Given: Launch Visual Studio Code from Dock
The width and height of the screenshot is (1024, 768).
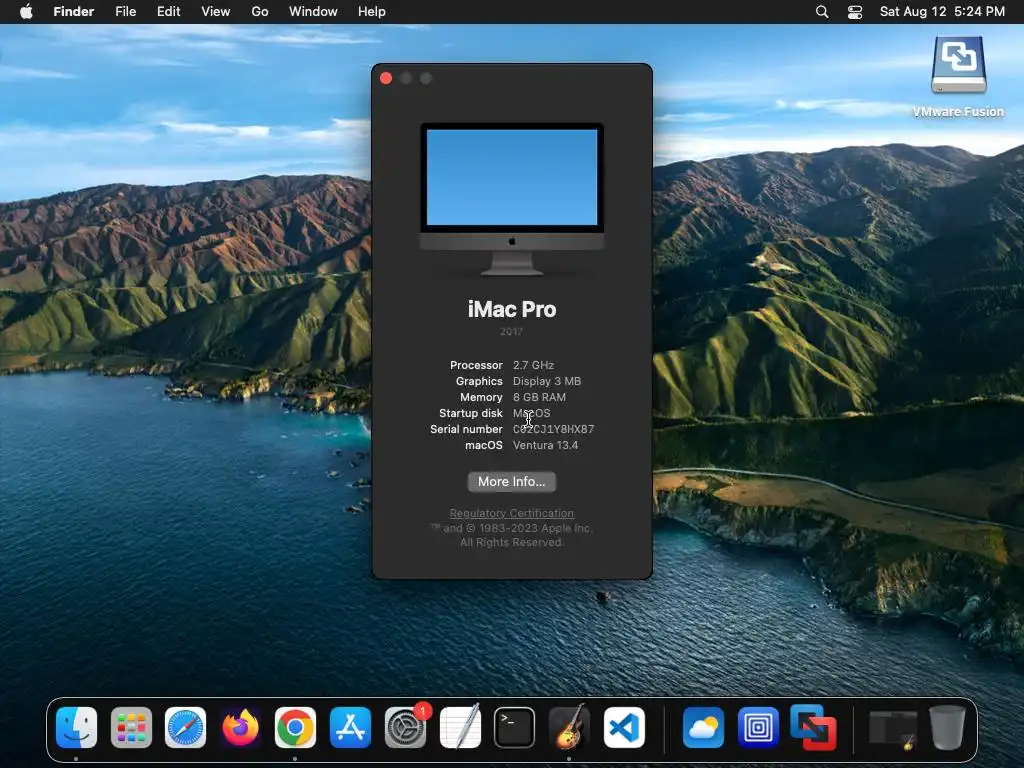Looking at the screenshot, I should click(624, 727).
